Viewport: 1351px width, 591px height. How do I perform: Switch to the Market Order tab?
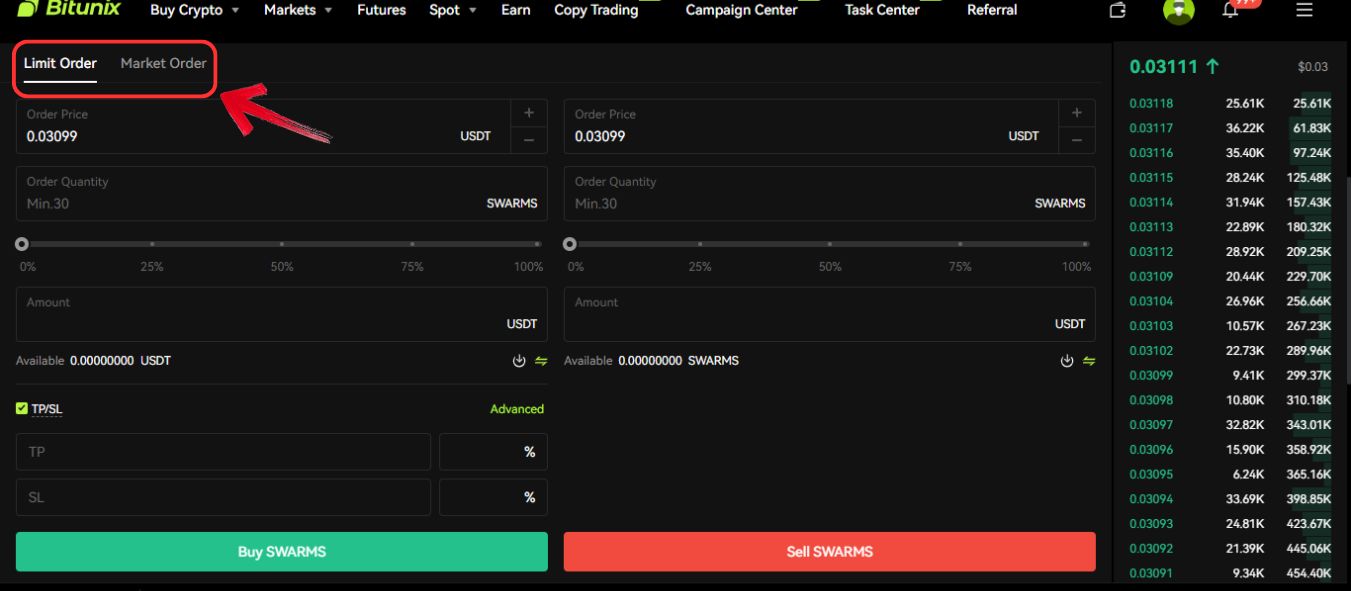163,63
